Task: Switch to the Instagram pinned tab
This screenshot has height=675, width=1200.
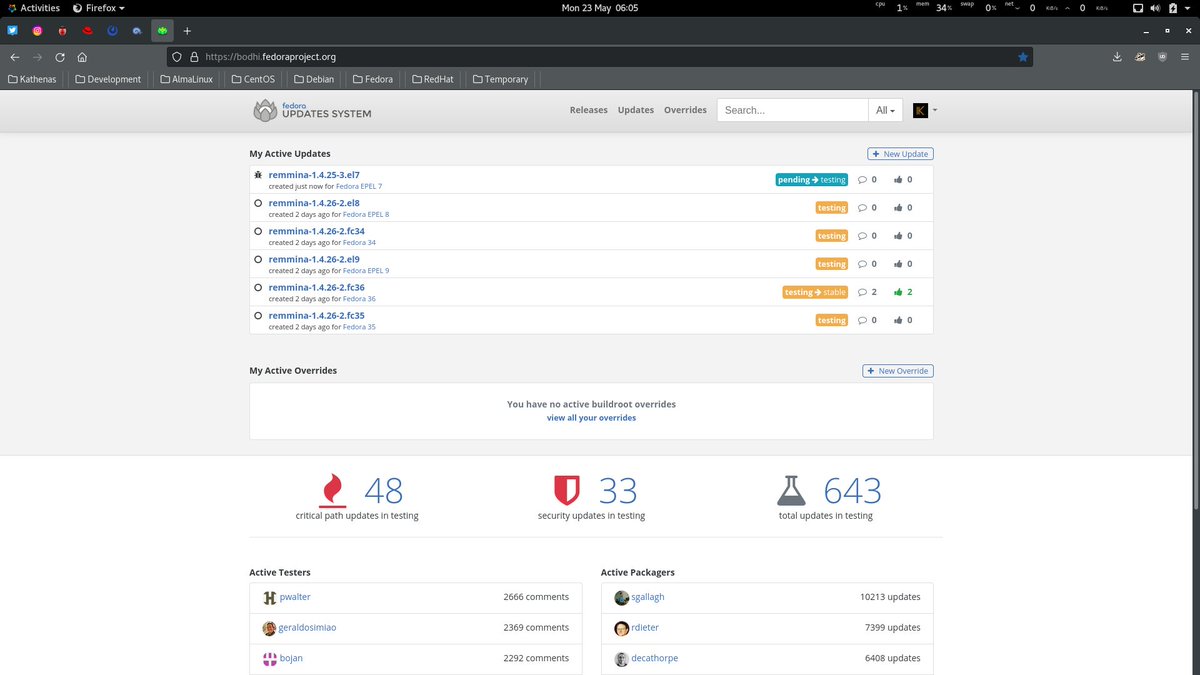Action: [38, 31]
